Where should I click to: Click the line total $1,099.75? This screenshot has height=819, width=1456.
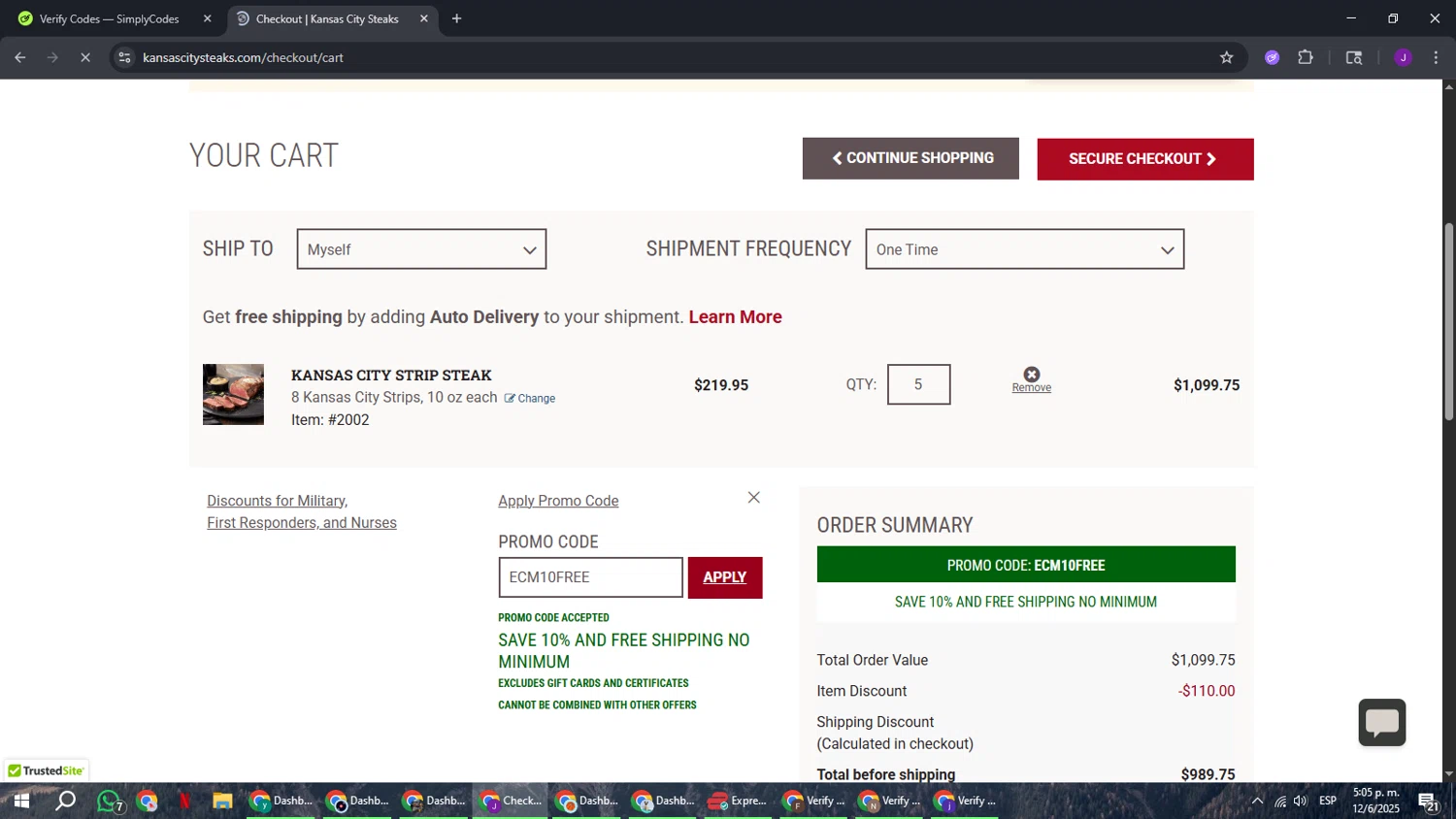1207,385
